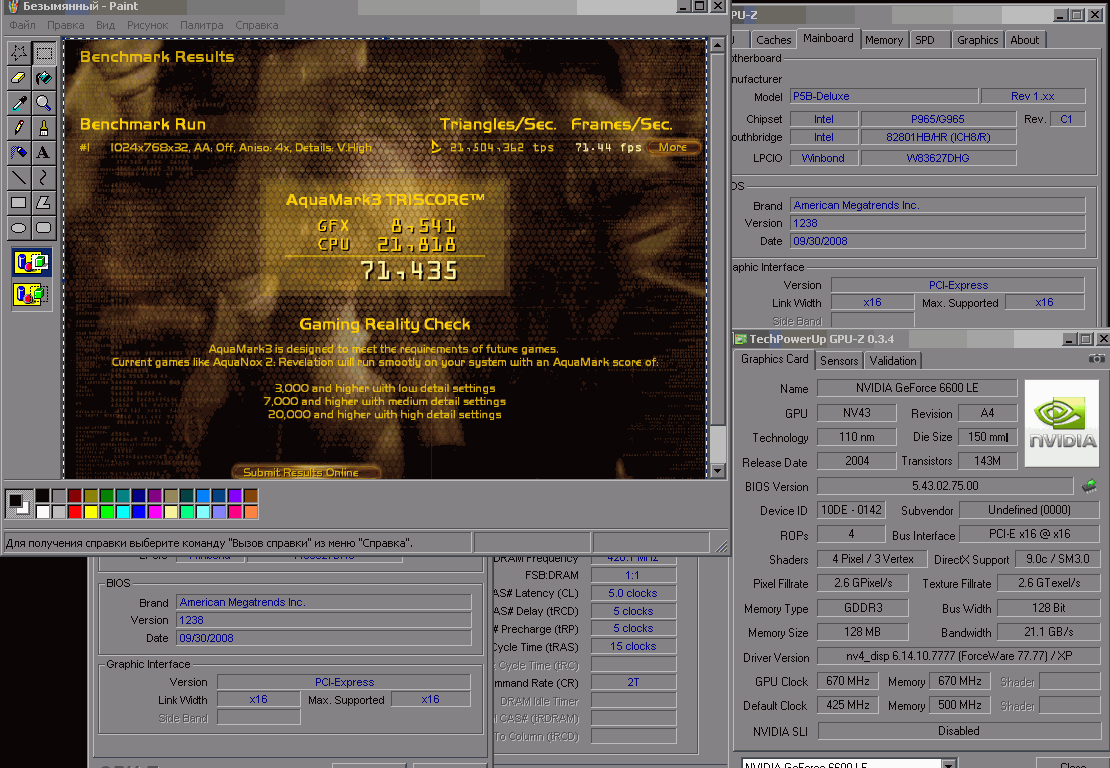Viewport: 1110px width, 768px height.
Task: Pick the white color swatch in palette
Action: click(42, 511)
